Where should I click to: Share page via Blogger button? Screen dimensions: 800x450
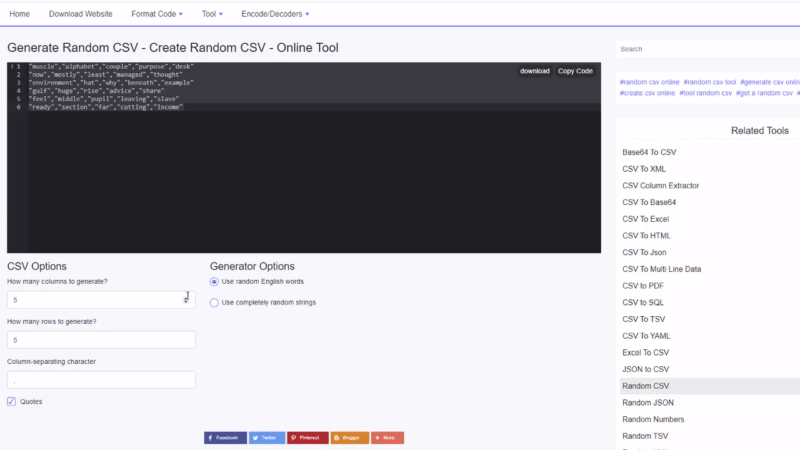pyautogui.click(x=350, y=438)
